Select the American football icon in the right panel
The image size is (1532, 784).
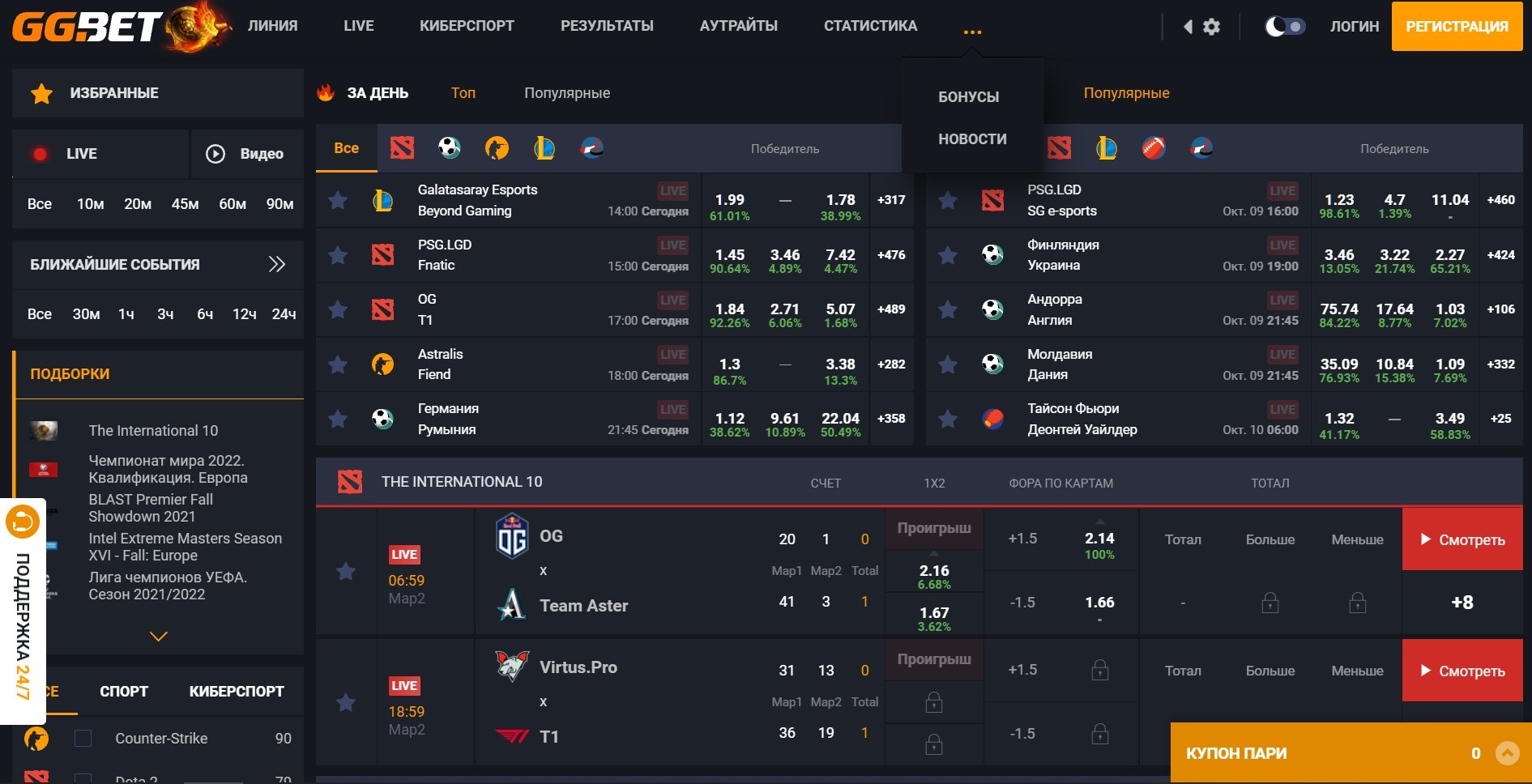click(x=1154, y=148)
